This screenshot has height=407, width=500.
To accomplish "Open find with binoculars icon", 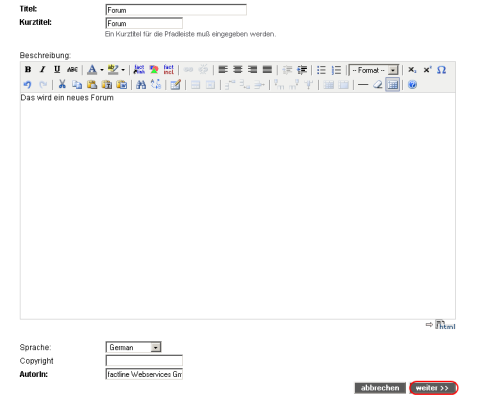I will [141, 85].
